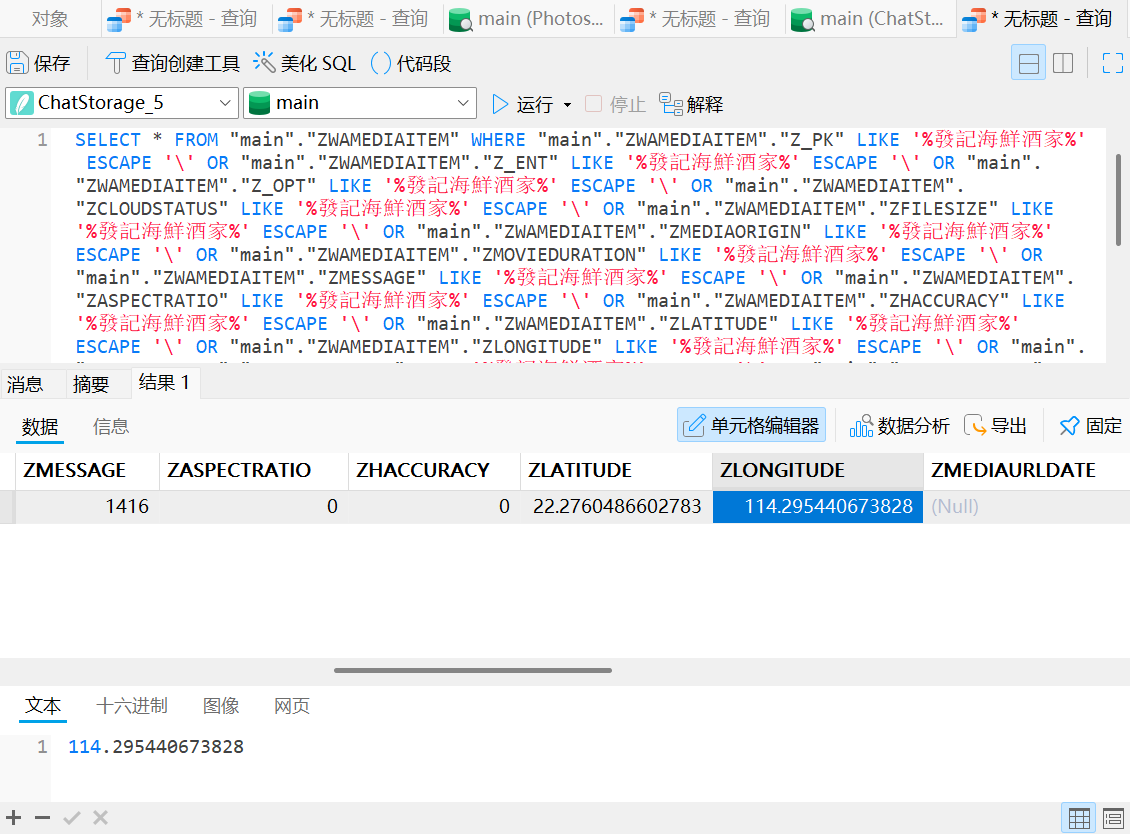Switch to the 对象 tab
Viewport: 1130px width, 834px height.
(50, 19)
